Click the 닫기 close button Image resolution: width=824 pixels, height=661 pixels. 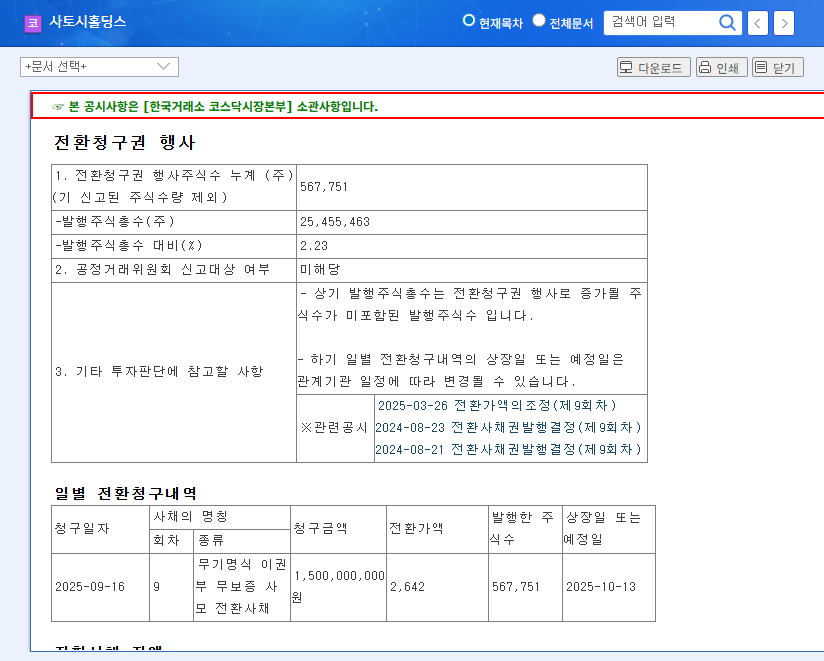(777, 67)
